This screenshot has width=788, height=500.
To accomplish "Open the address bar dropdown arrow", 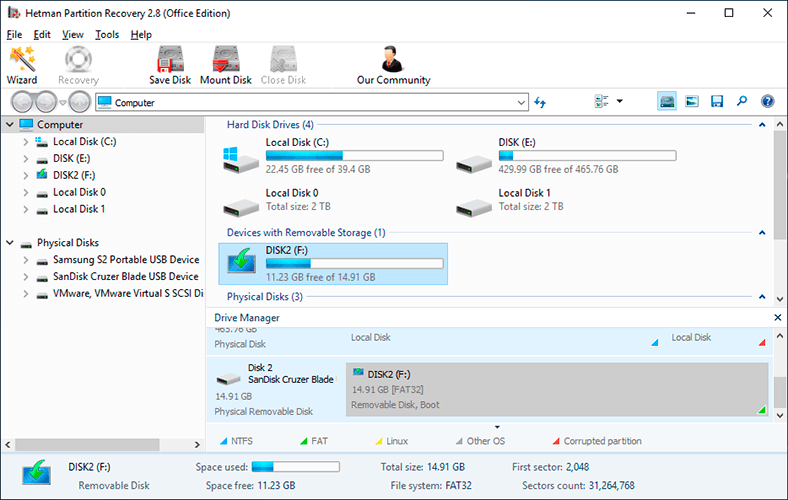I will coord(521,103).
